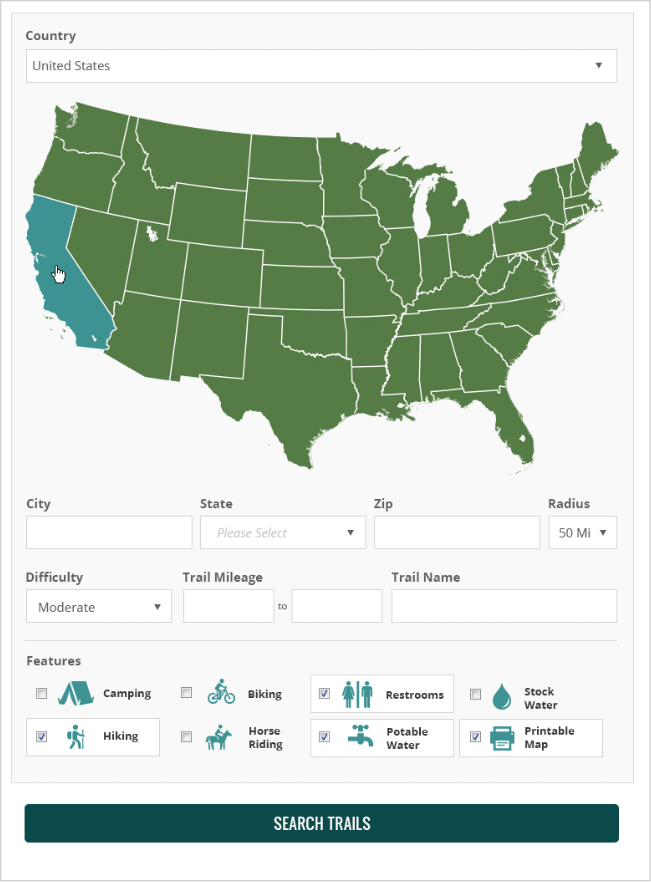Click the Printable Map printer icon
651x882 pixels.
502,739
